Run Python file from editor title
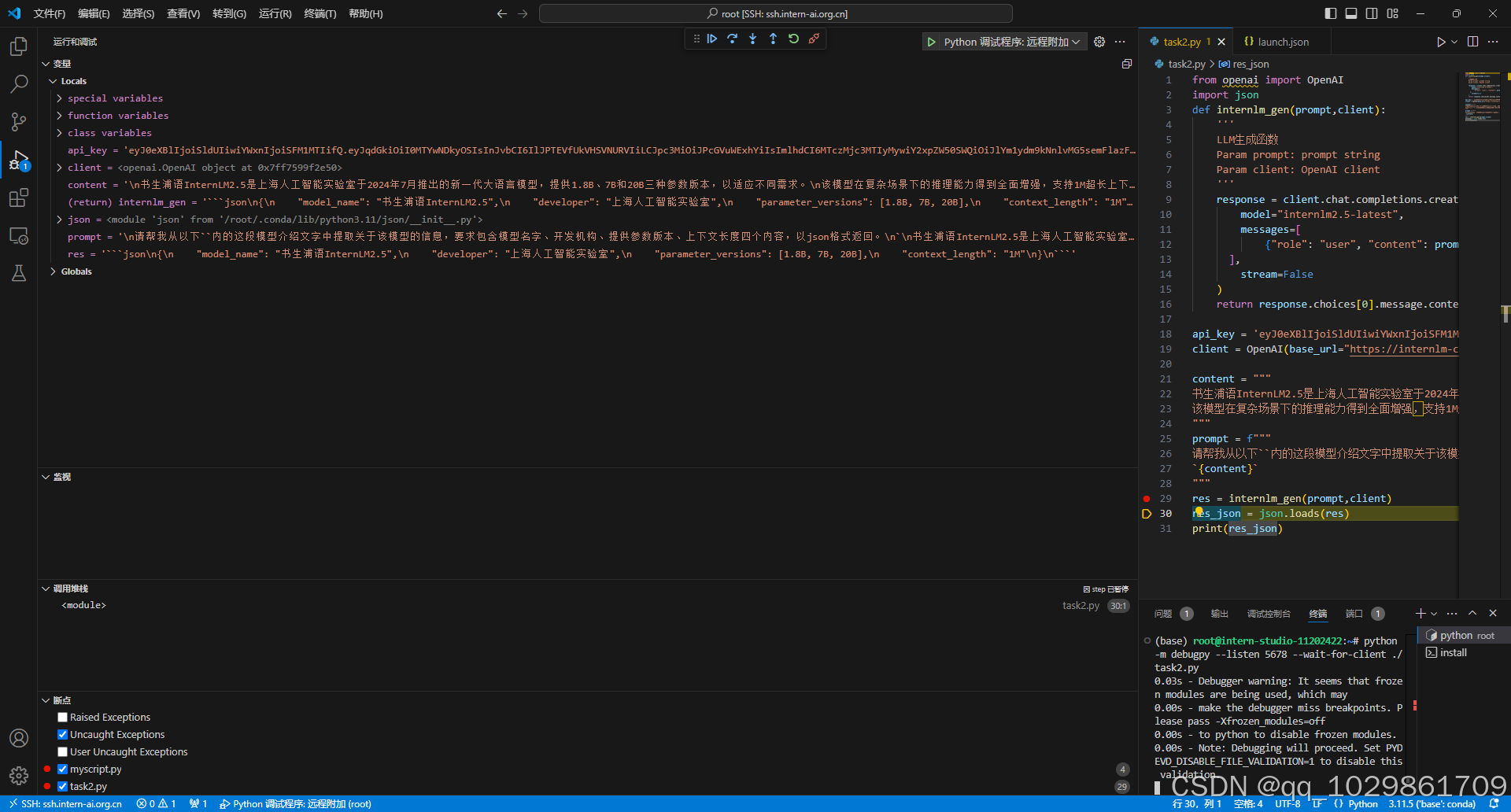This screenshot has height=812, width=1511. (1440, 42)
